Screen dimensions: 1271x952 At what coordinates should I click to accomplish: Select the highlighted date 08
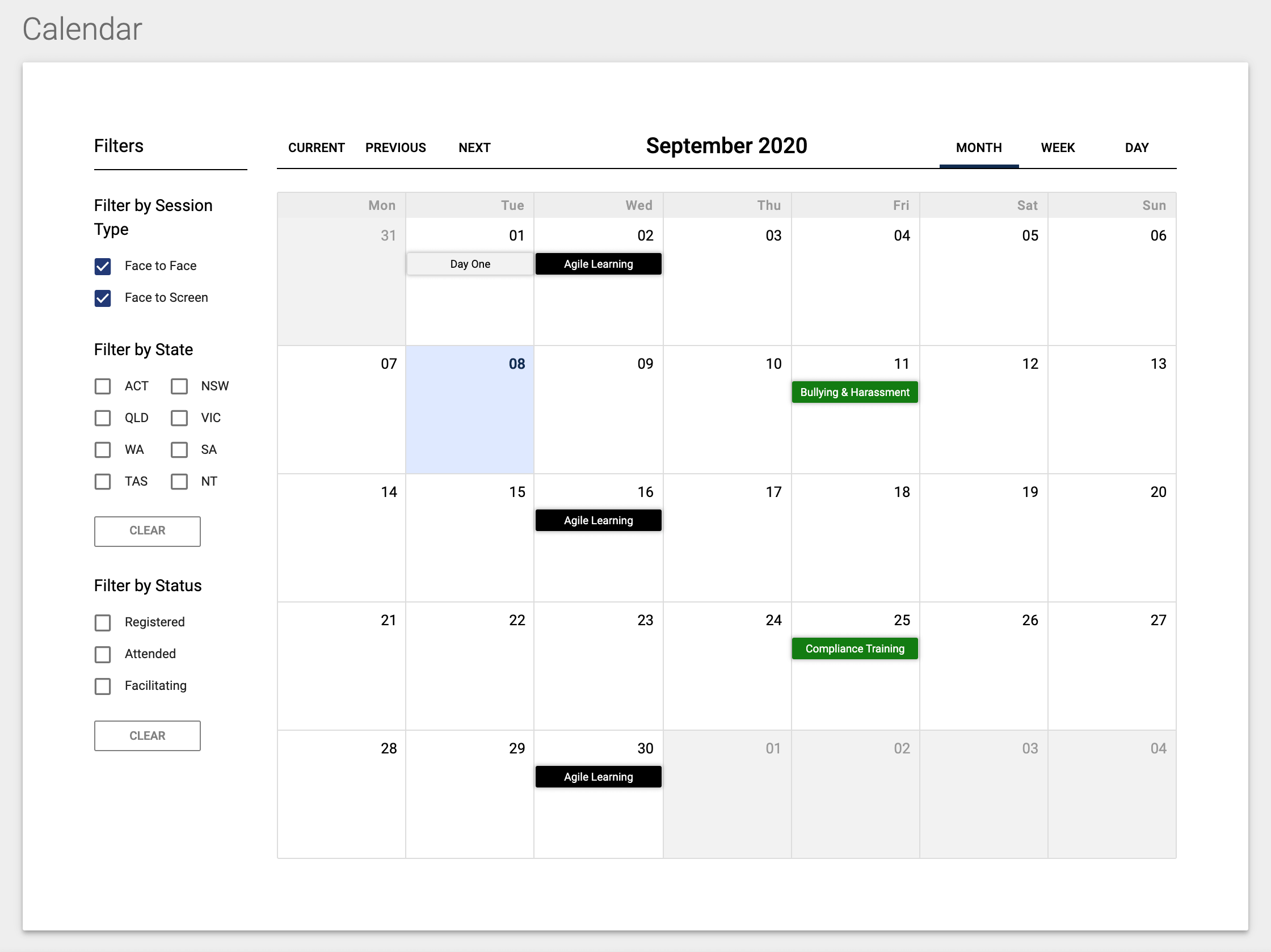[x=516, y=364]
